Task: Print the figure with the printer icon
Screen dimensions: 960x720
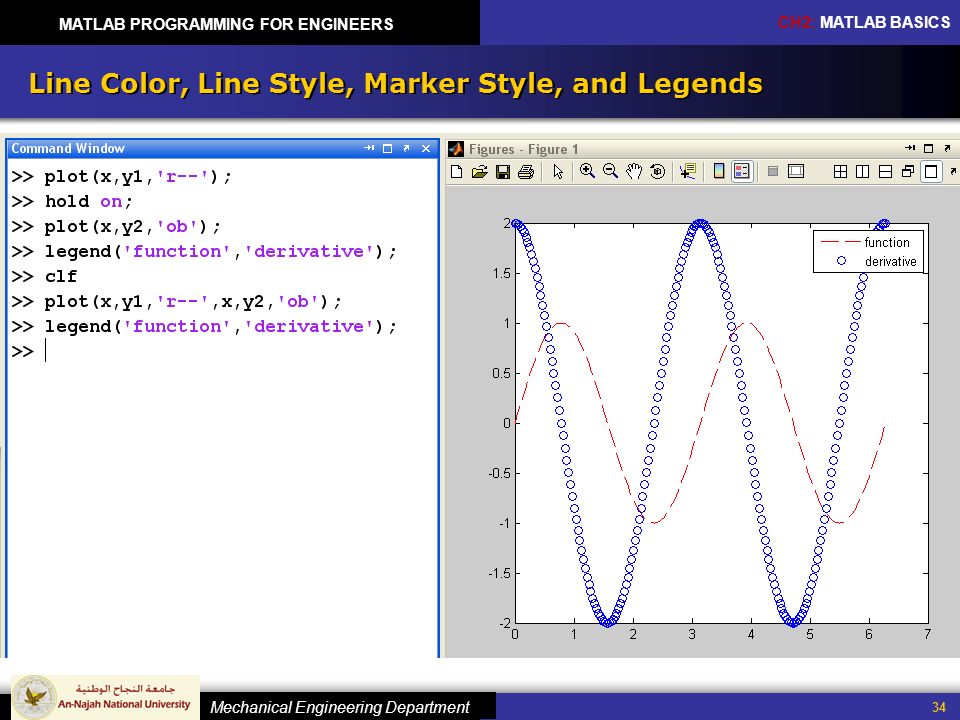Action: pos(526,172)
